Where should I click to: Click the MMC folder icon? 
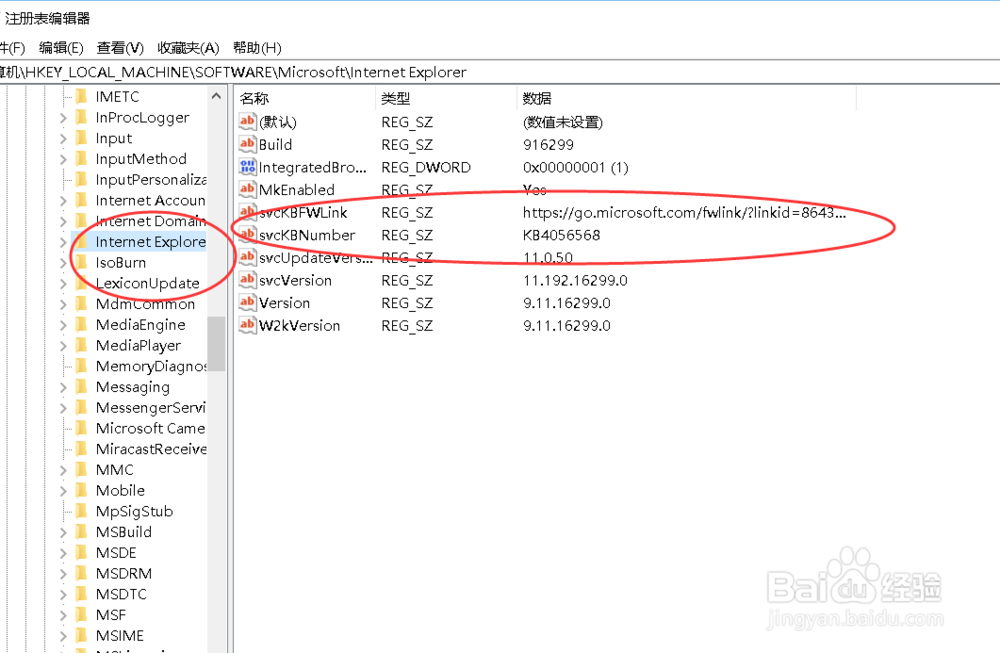(81, 469)
